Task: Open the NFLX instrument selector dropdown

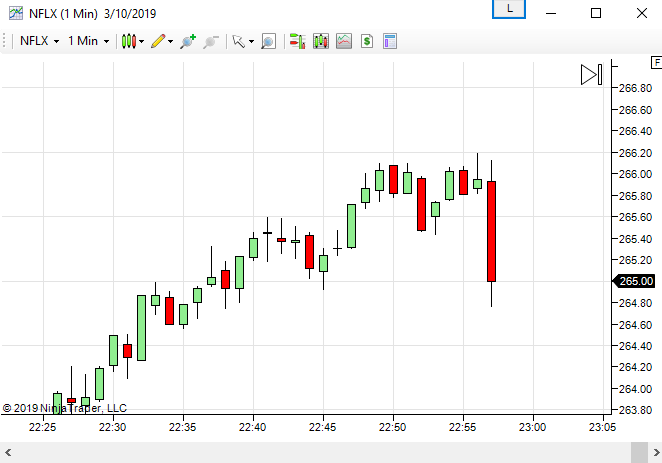Action: 39,41
